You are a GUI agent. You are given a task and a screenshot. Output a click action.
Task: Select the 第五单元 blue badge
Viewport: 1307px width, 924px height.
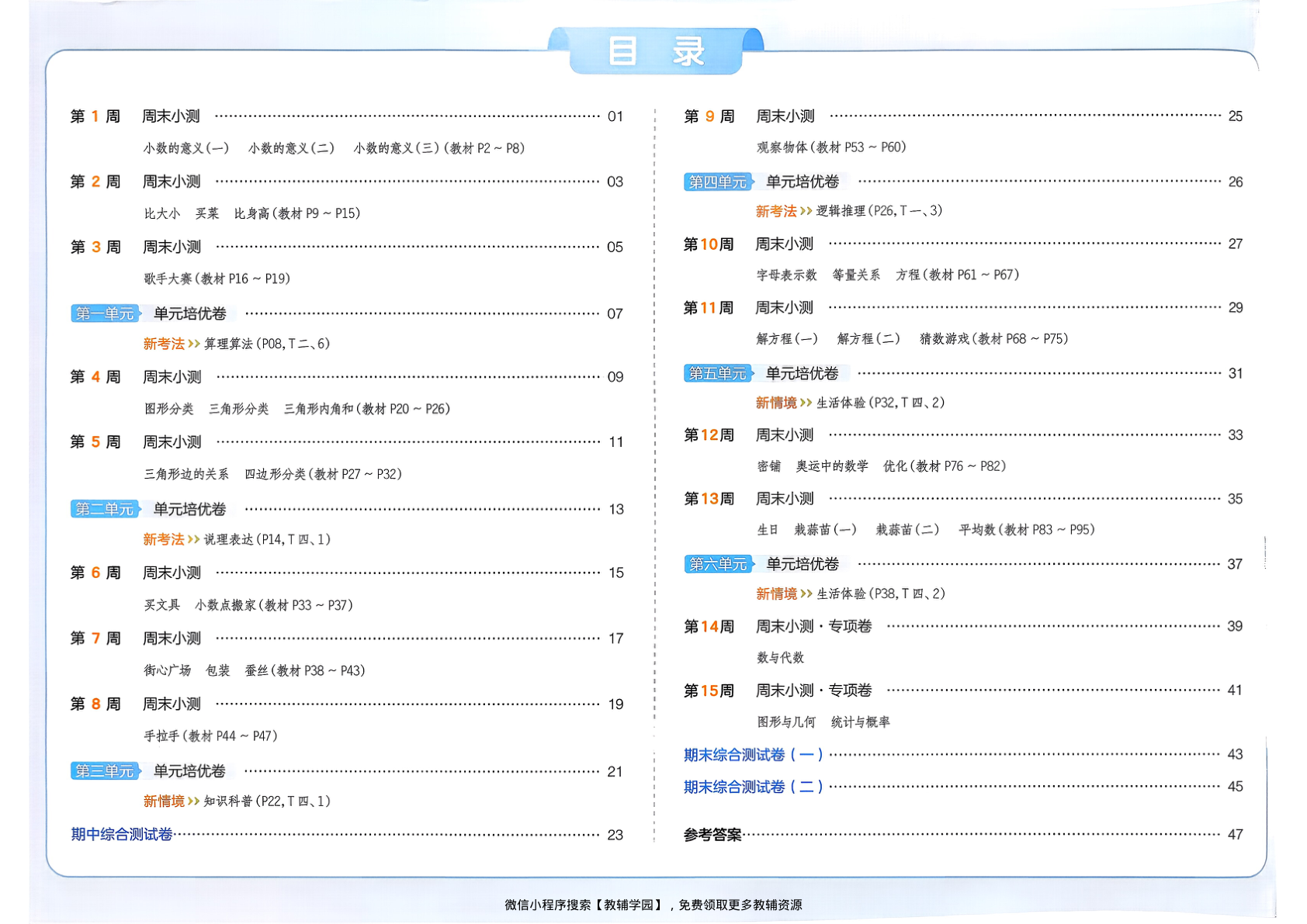tap(718, 373)
